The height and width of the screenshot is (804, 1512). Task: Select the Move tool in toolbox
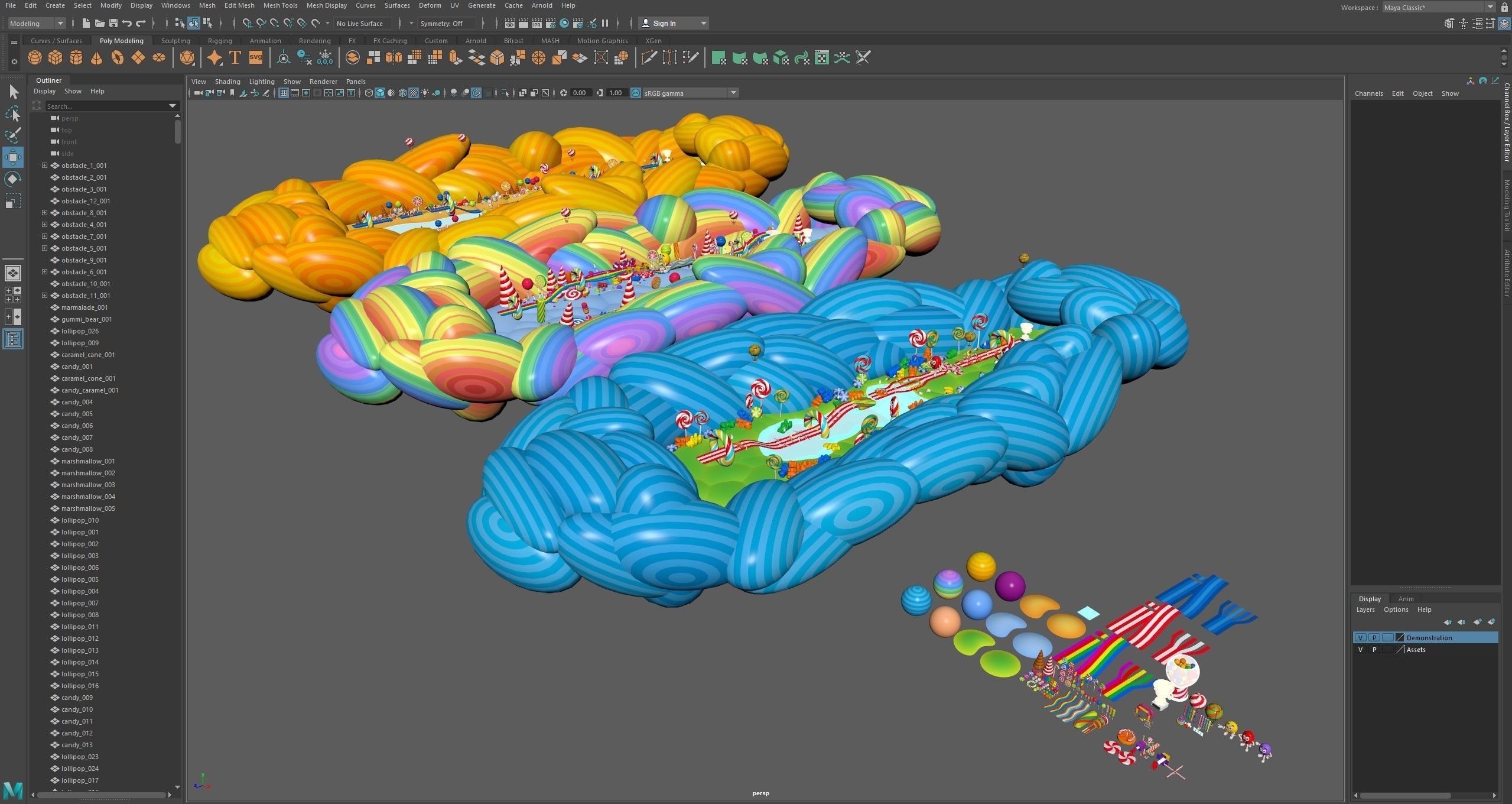pos(13,157)
